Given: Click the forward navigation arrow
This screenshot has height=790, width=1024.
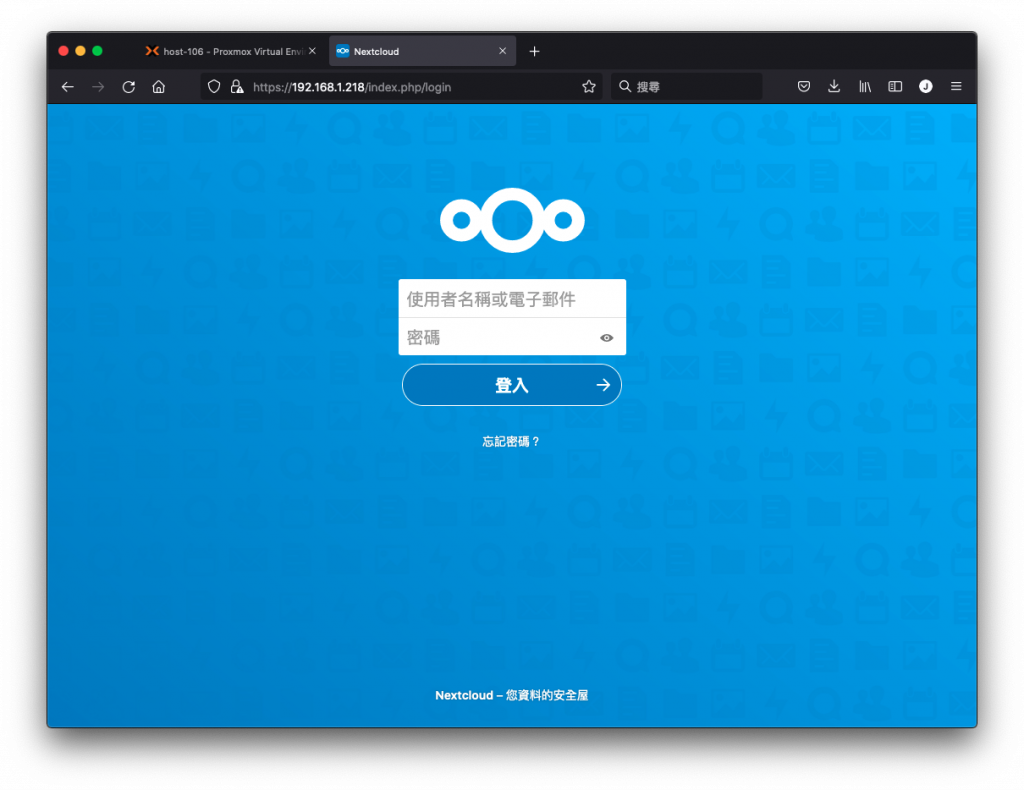Looking at the screenshot, I should tap(98, 87).
